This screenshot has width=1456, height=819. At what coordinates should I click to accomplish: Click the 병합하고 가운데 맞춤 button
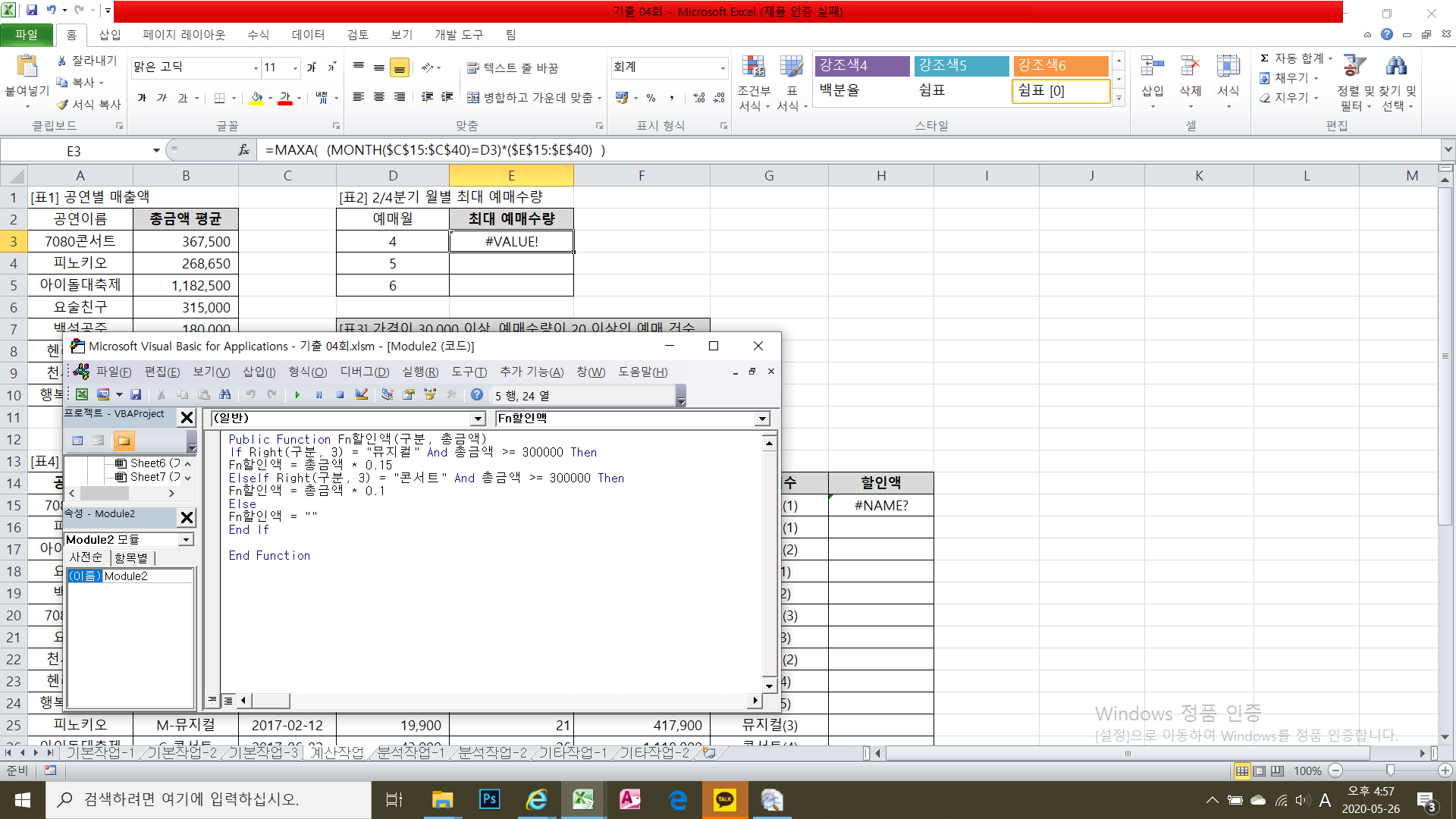pyautogui.click(x=531, y=98)
